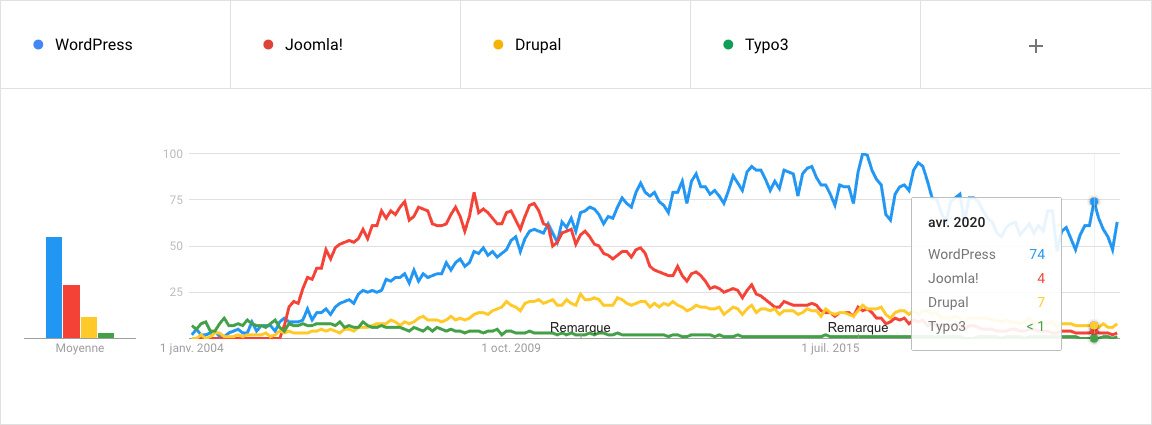Image resolution: width=1152 pixels, height=425 pixels.
Task: Edit the Typo3 search term
Action: [x=766, y=45]
